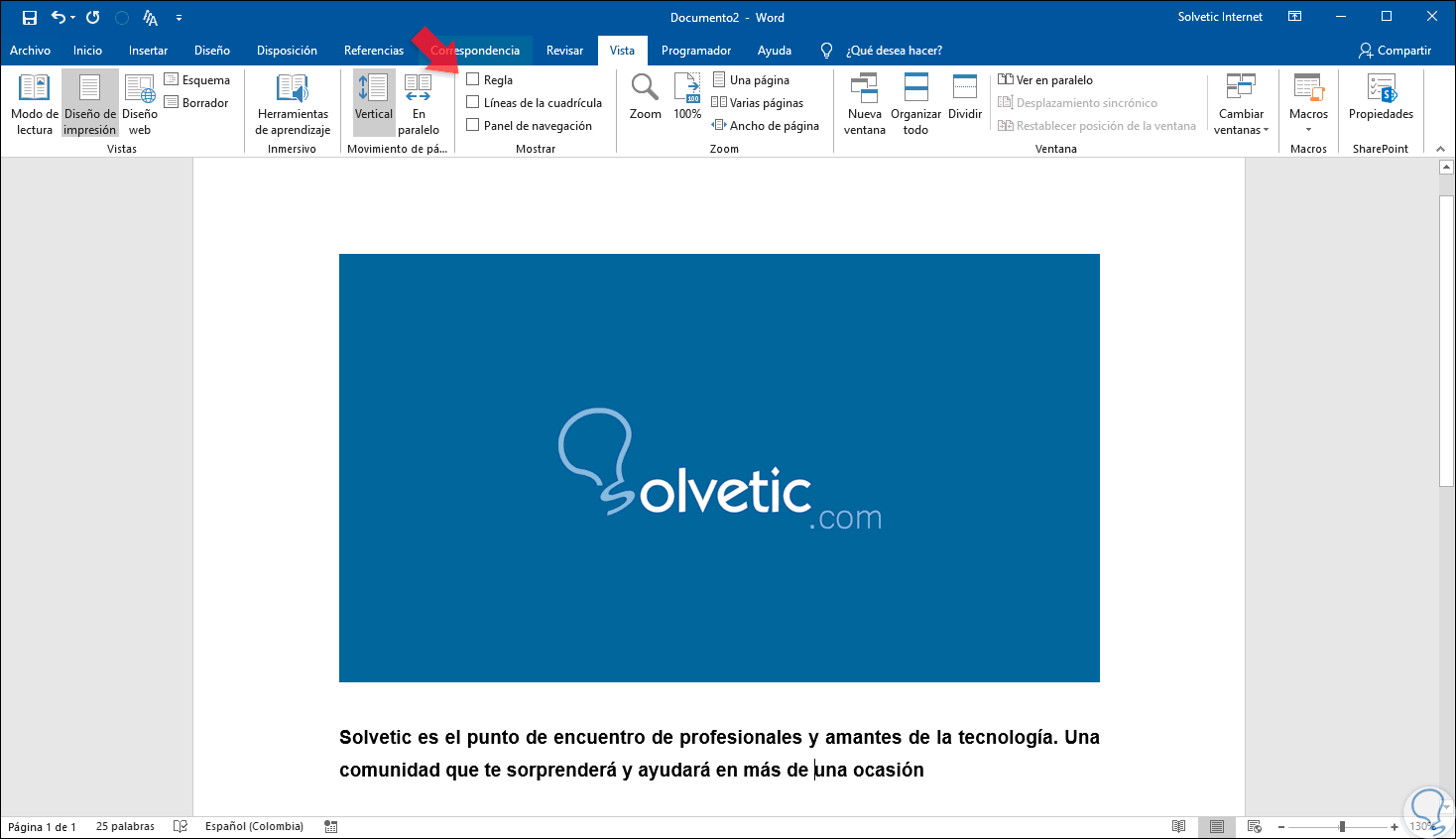
Task: Choose Una página zoom option
Action: tap(751, 80)
